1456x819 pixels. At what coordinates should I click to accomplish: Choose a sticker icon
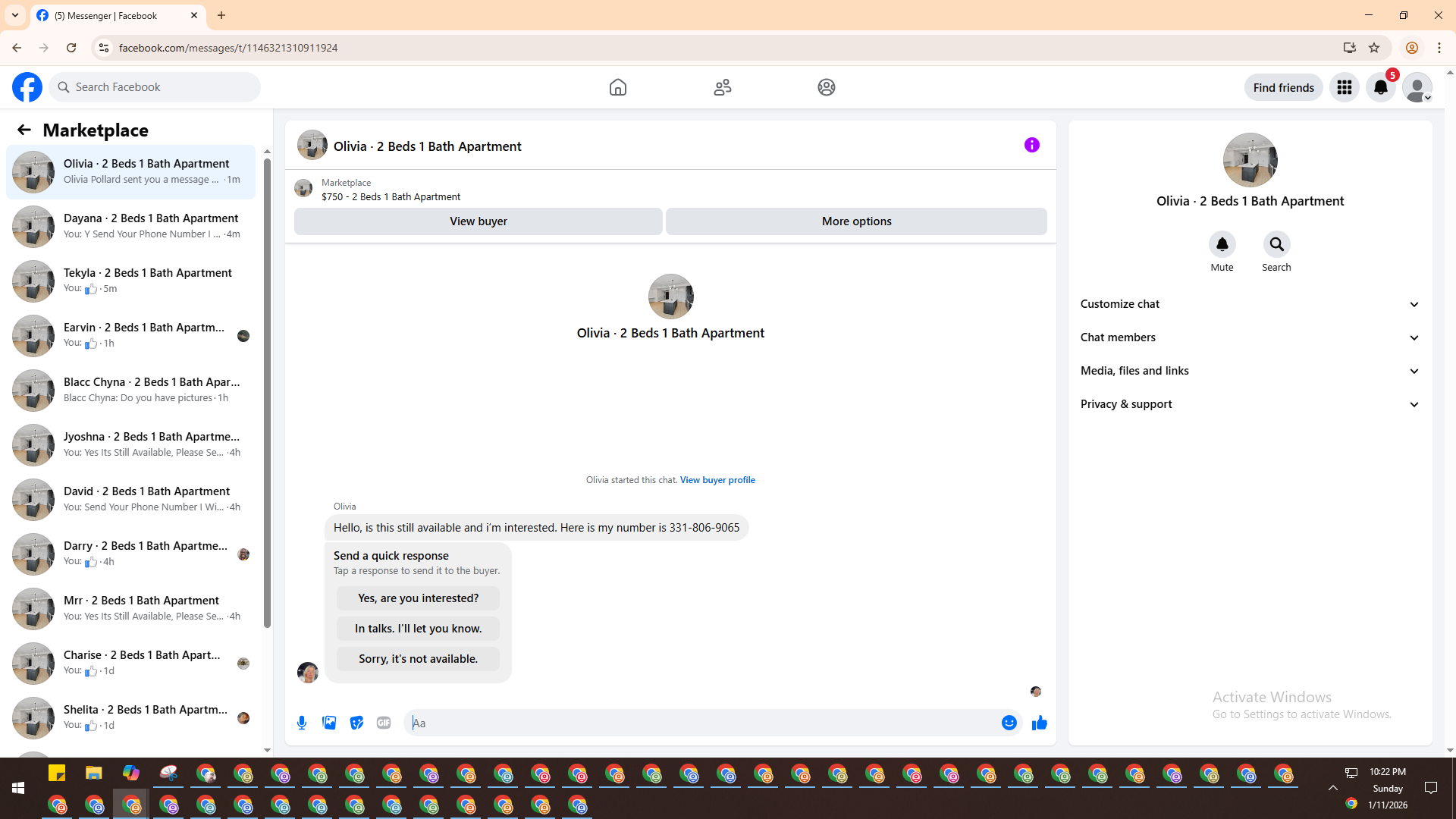click(356, 723)
